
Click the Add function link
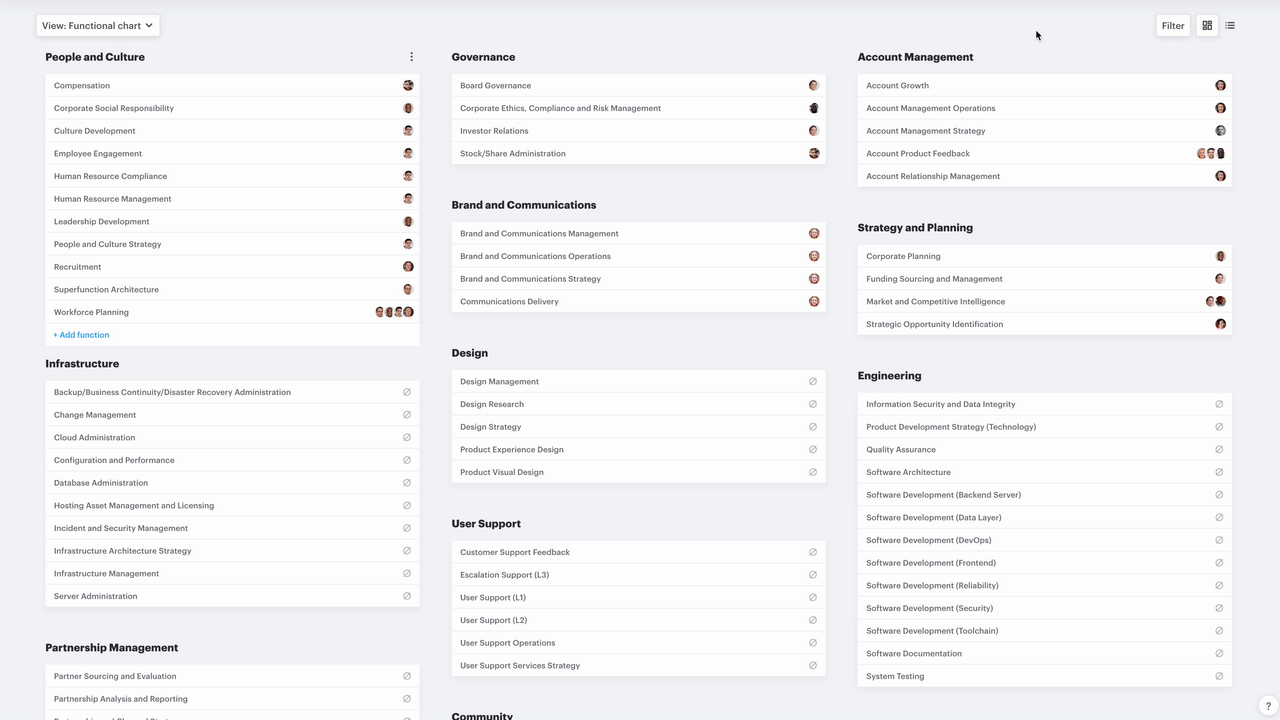coord(81,335)
